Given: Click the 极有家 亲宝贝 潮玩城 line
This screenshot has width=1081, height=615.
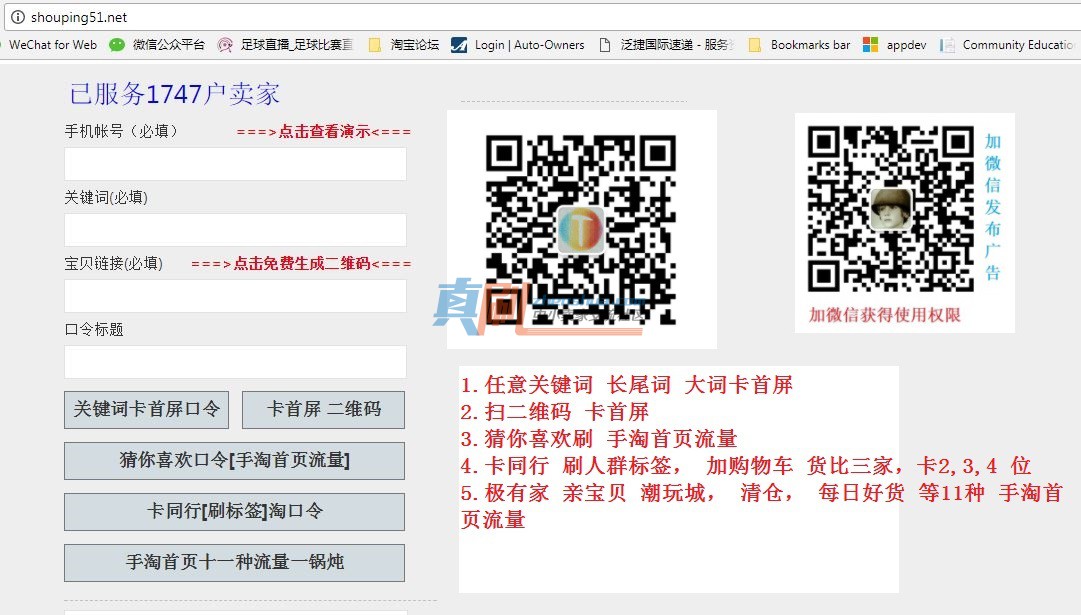Looking at the screenshot, I should [x=762, y=505].
